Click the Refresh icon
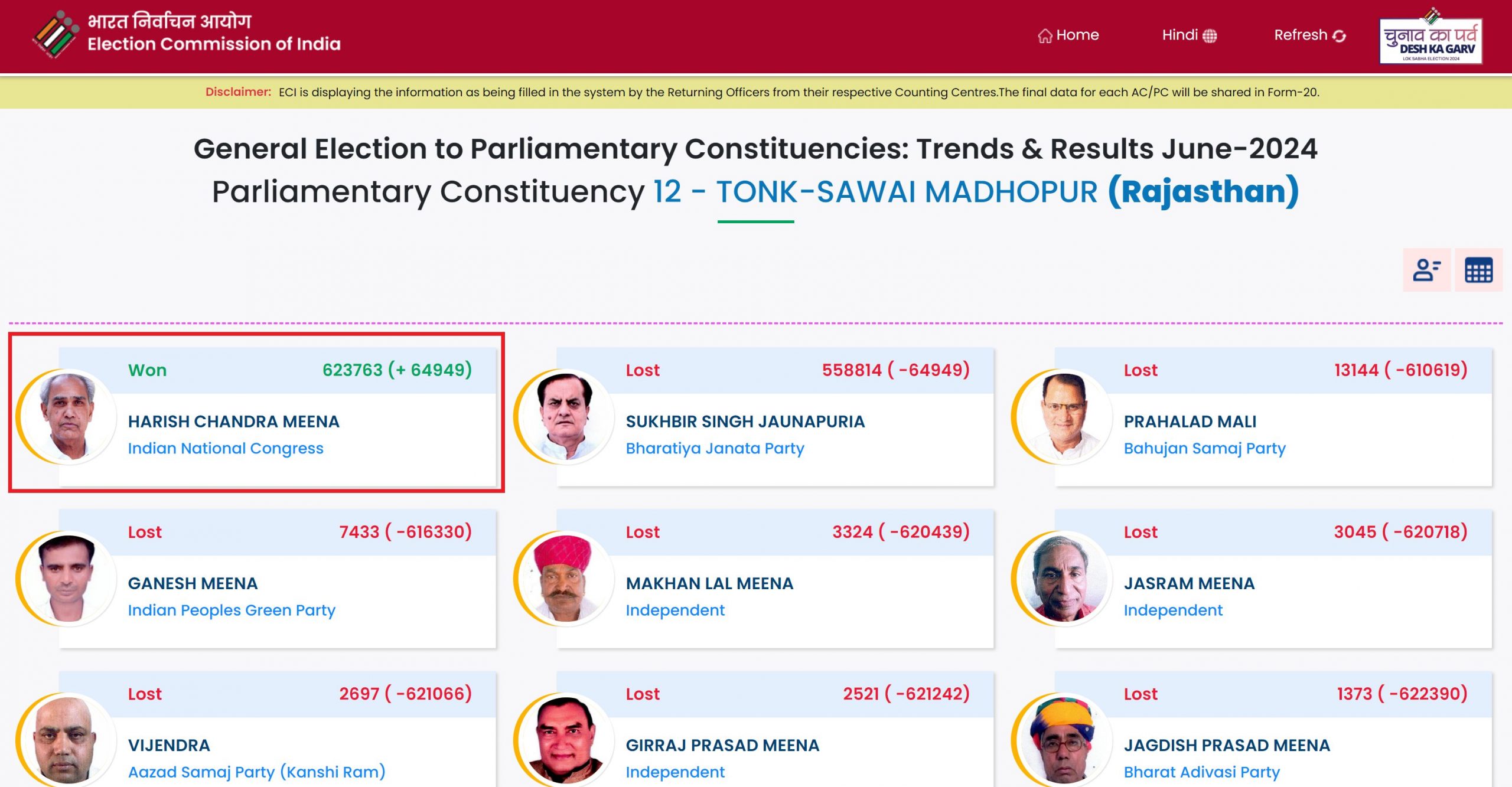Screen dimensions: 1512x787 point(1340,36)
